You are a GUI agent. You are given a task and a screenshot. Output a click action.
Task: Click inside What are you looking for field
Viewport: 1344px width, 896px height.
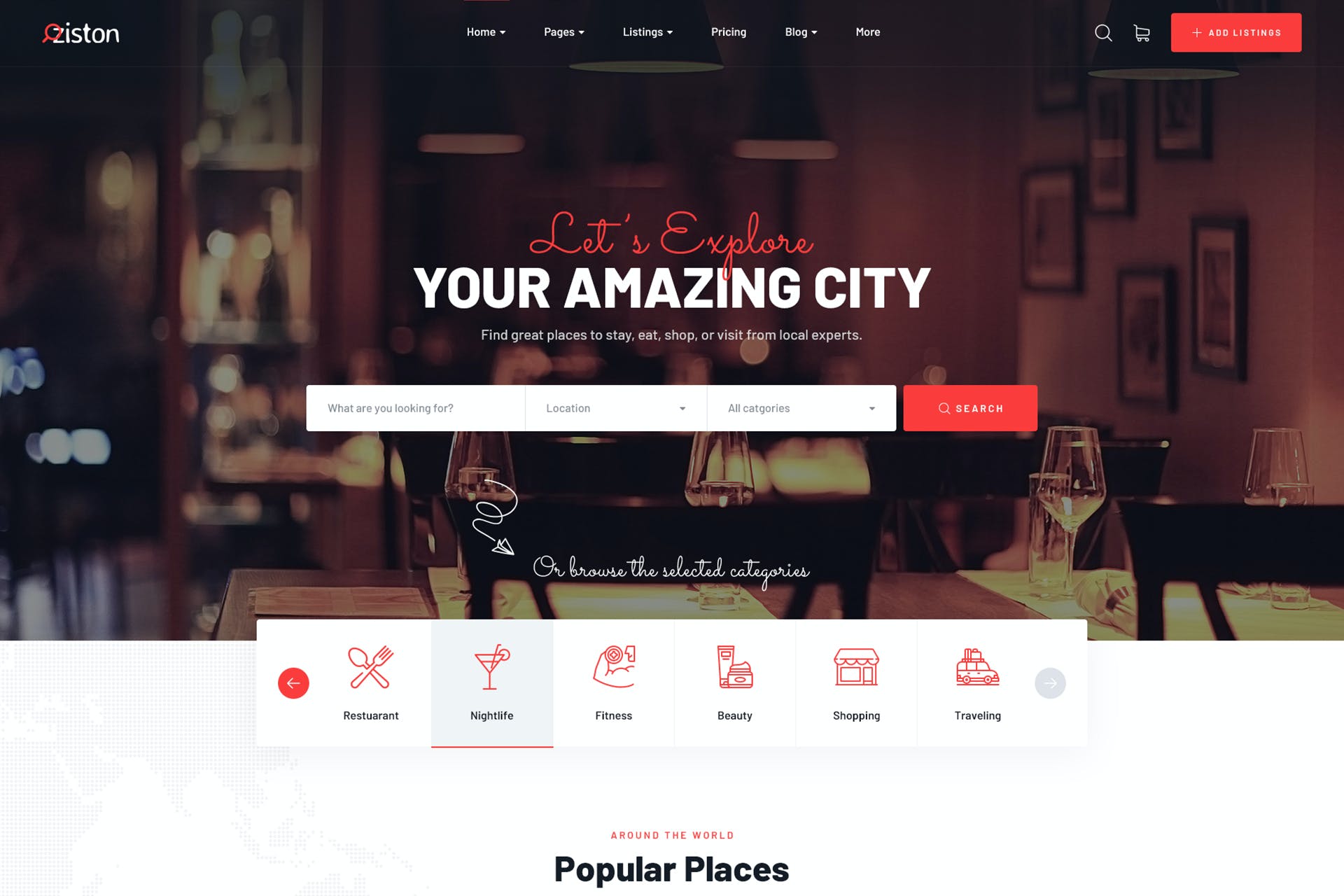[x=415, y=408]
